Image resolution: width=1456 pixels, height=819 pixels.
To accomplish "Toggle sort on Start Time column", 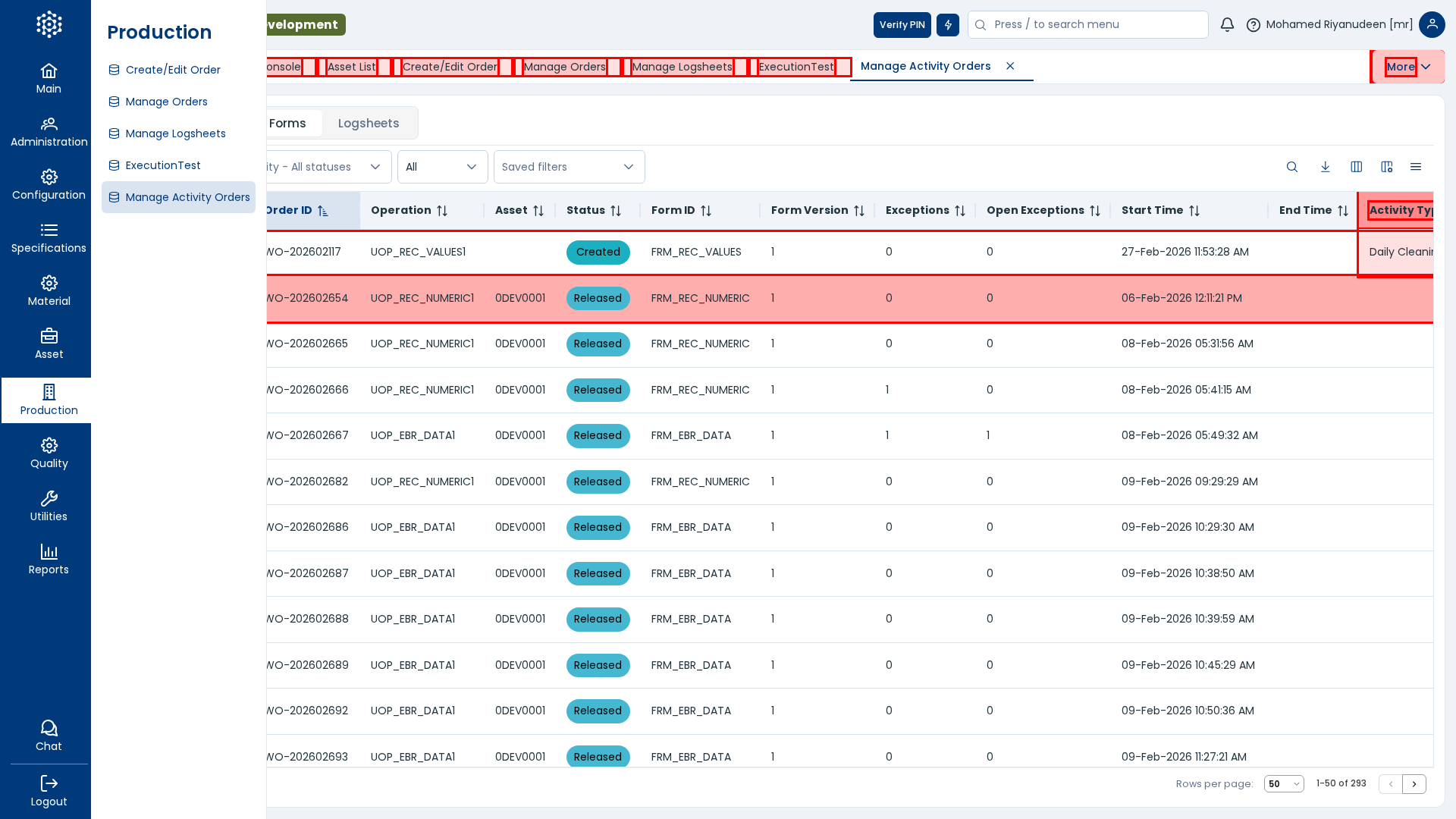I will pyautogui.click(x=1194, y=211).
